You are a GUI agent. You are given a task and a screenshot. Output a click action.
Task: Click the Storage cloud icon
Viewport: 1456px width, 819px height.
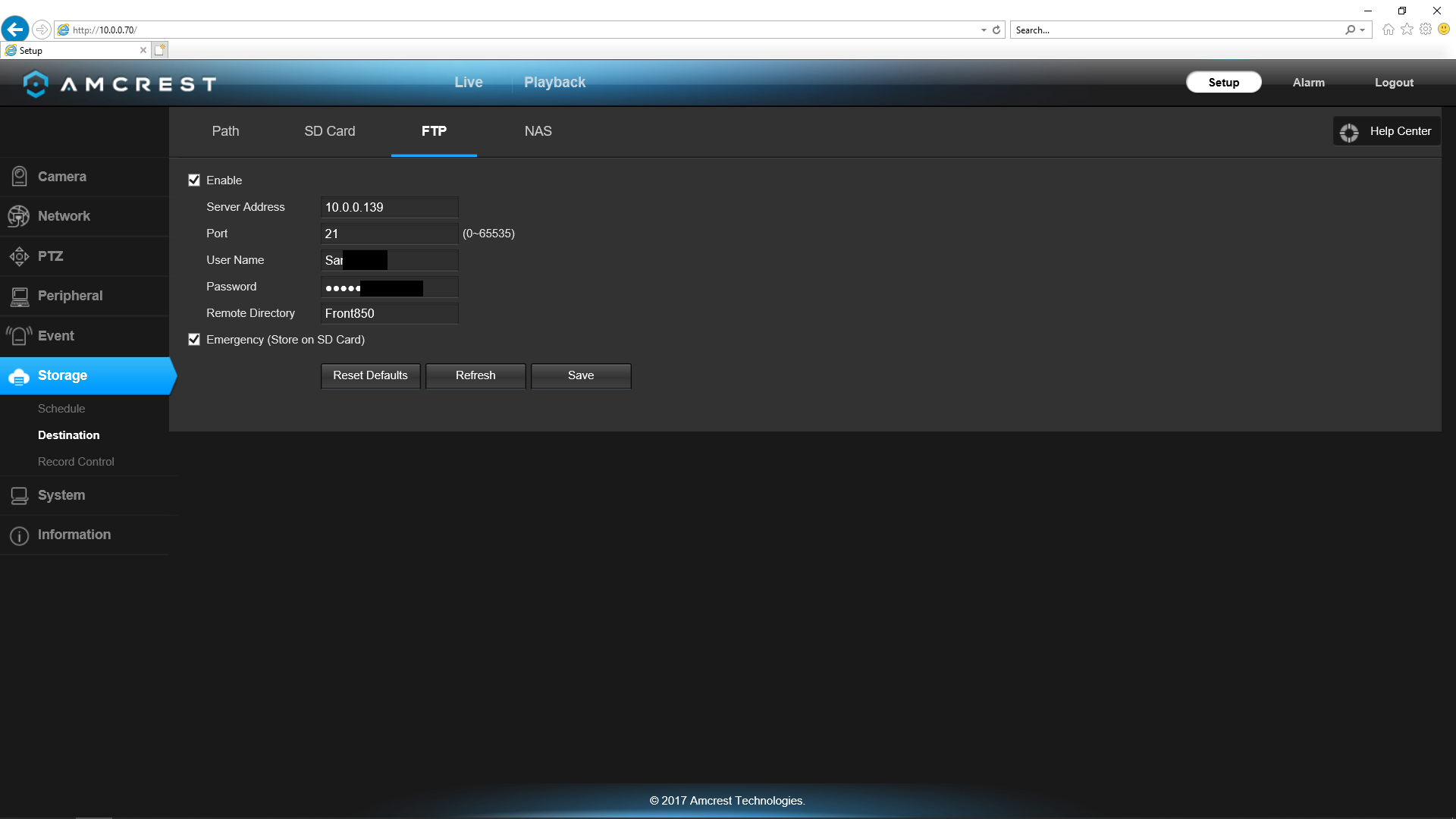click(19, 376)
